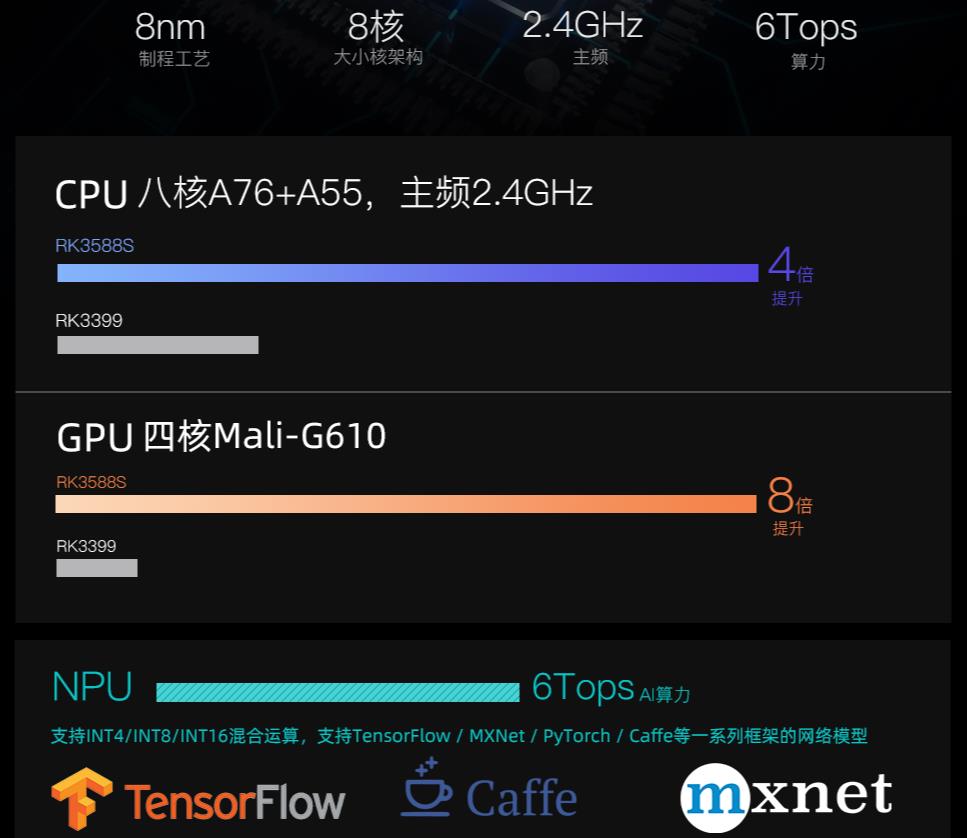This screenshot has height=838, width=967.
Task: Click the teal striped NPU bar
Action: 337,691
